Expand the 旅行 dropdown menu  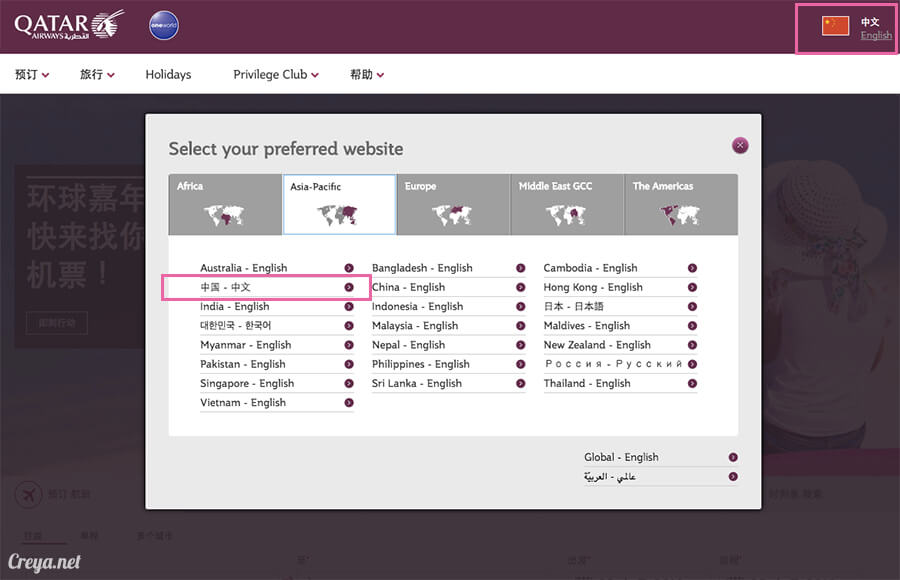pyautogui.click(x=97, y=75)
